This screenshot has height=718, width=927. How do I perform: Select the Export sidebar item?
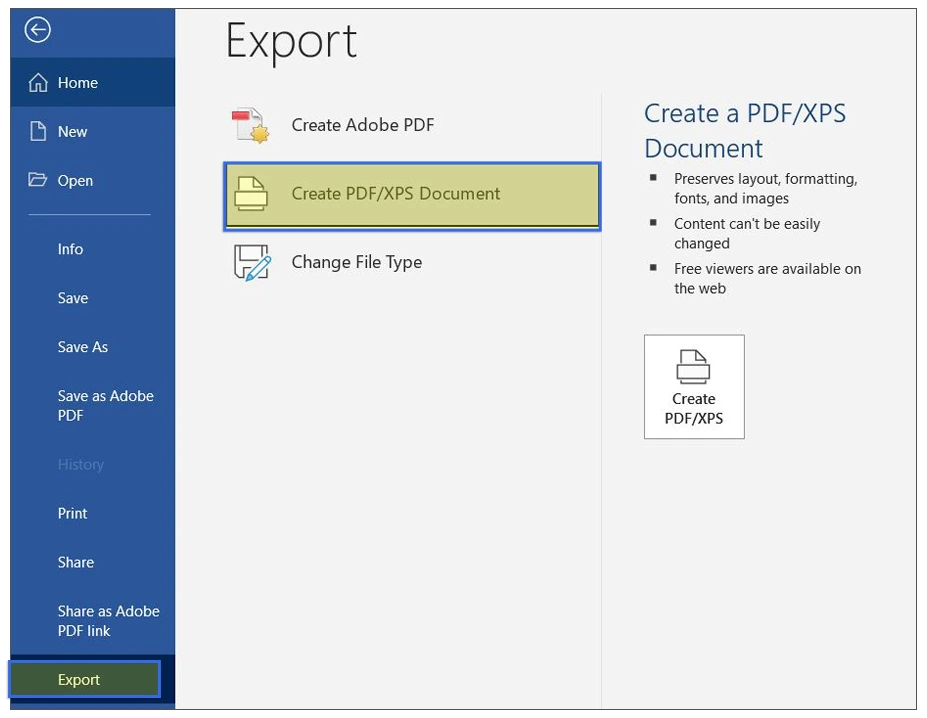pyautogui.click(x=85, y=680)
